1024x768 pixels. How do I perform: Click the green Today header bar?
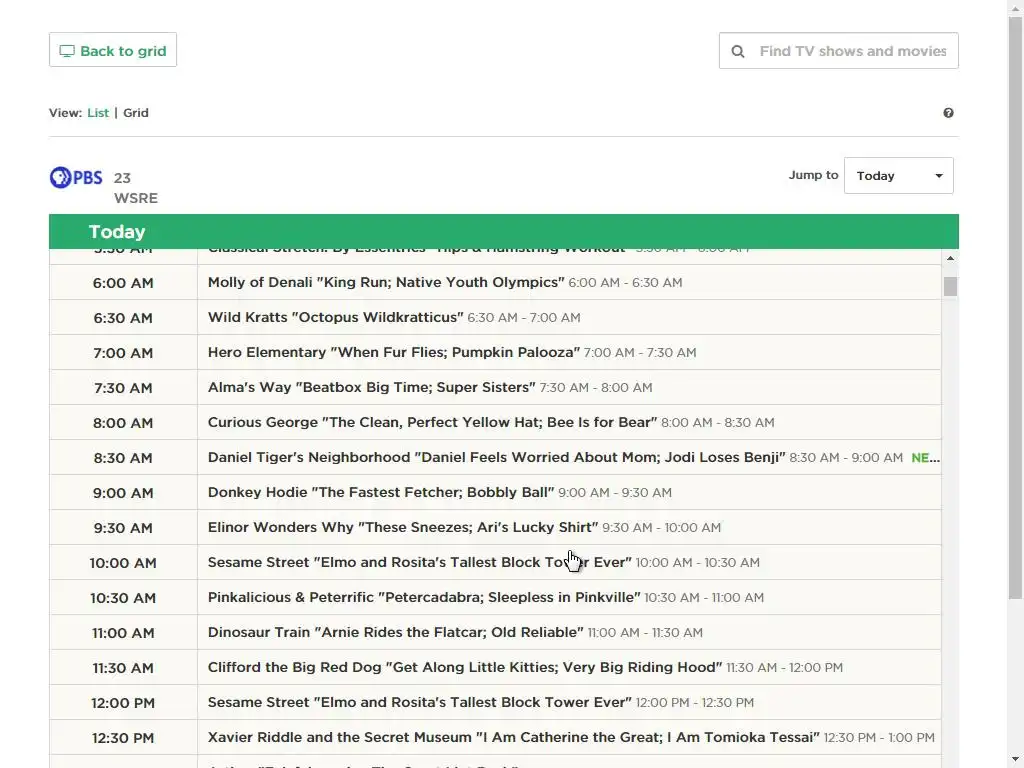click(x=504, y=231)
